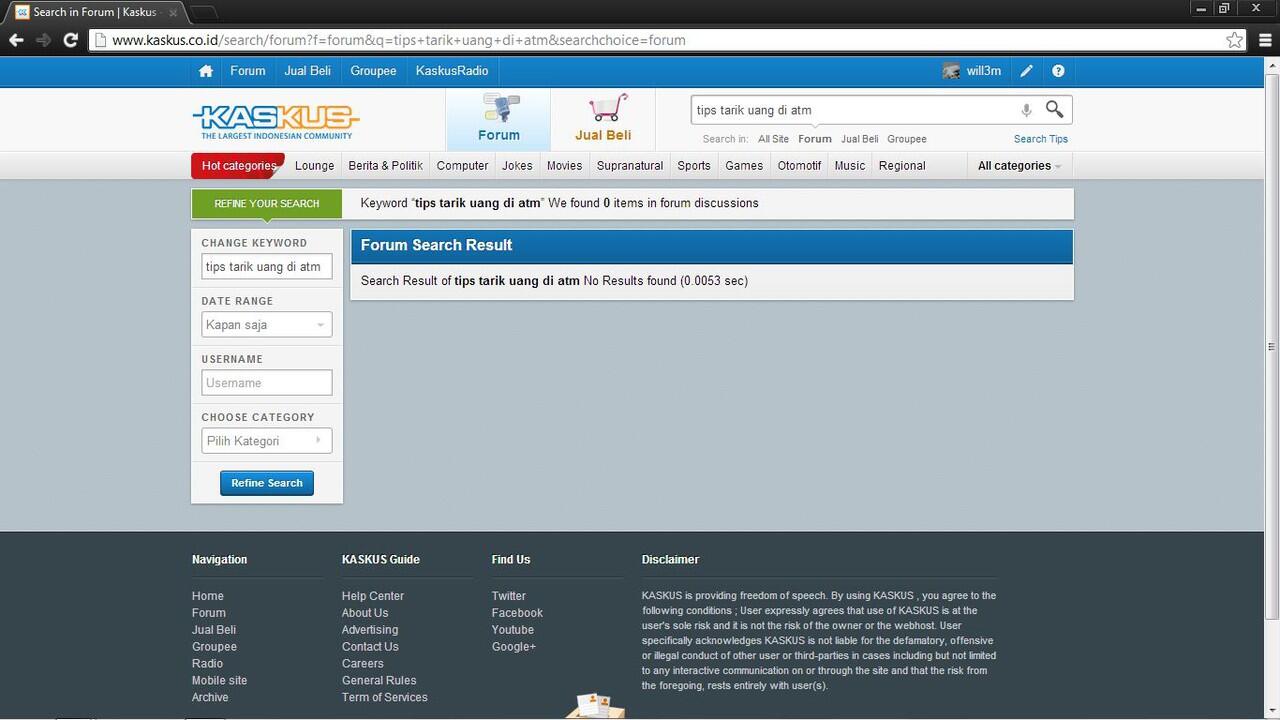Open the Google+ footer link
The image size is (1280, 720).
coord(514,647)
